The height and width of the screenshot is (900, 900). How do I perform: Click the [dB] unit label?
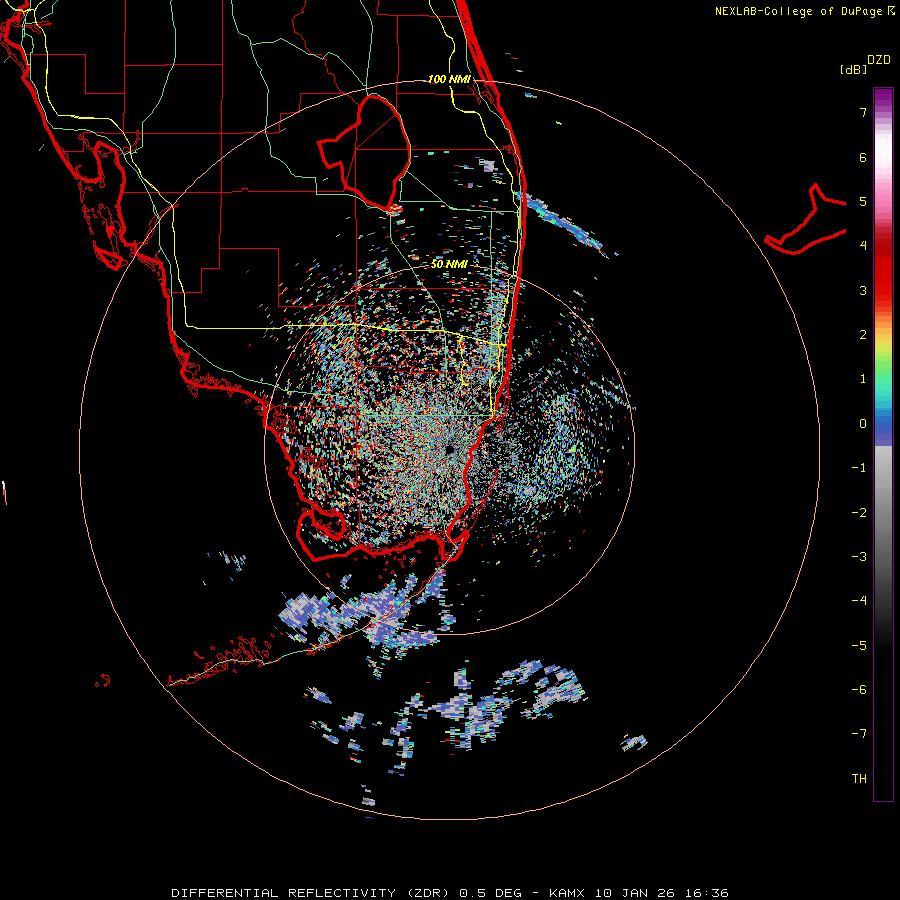coord(854,69)
